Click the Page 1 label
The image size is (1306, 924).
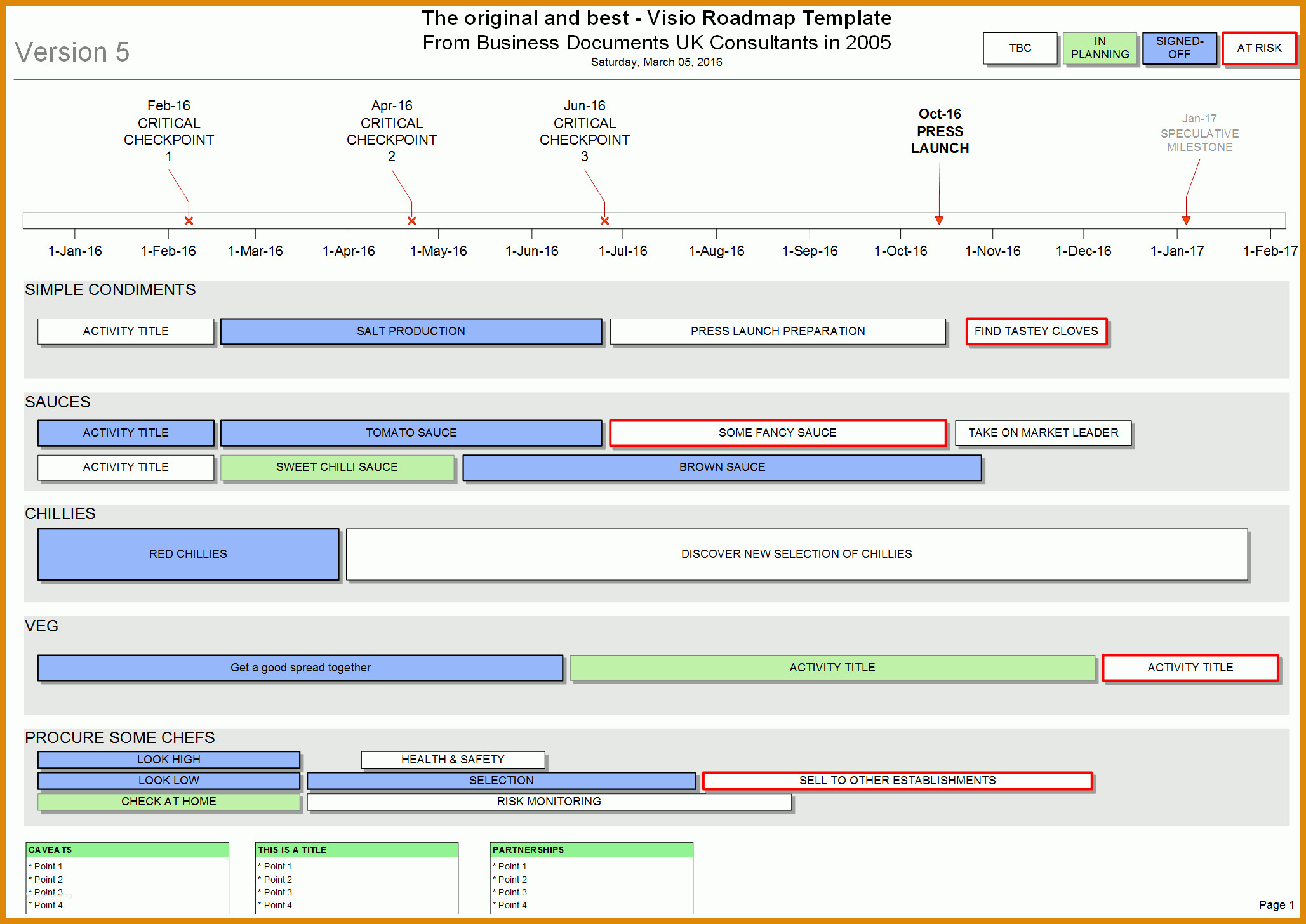(1277, 905)
